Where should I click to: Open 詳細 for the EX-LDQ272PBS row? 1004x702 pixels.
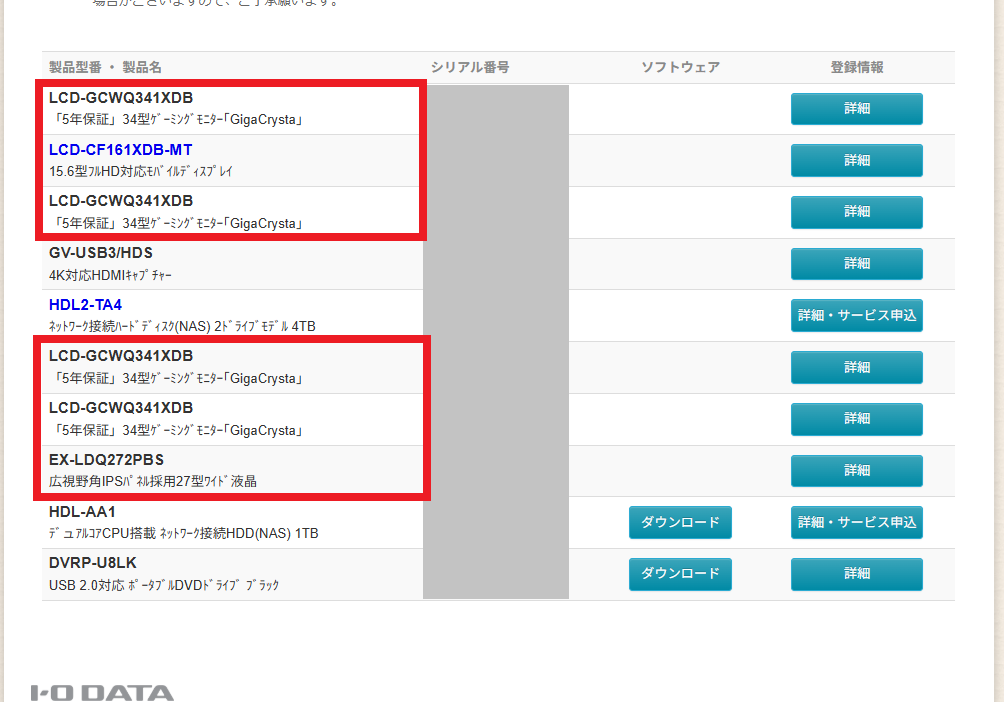[x=857, y=470]
